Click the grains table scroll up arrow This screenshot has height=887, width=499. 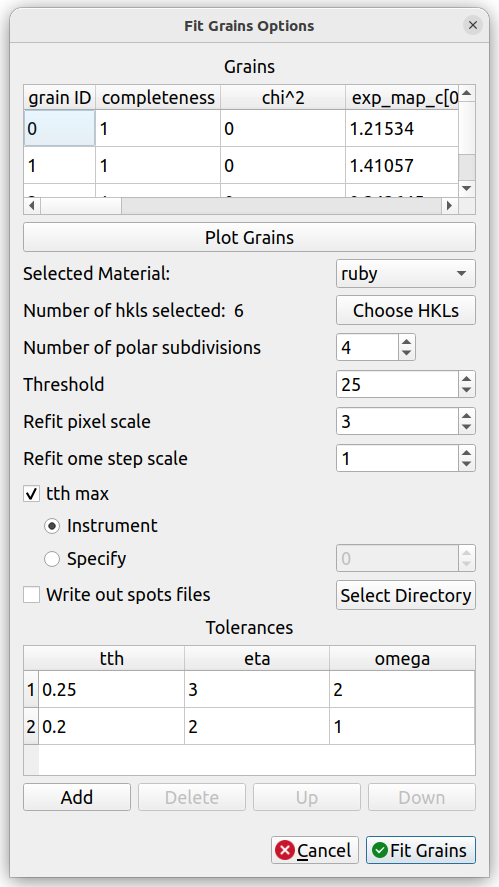click(x=467, y=93)
